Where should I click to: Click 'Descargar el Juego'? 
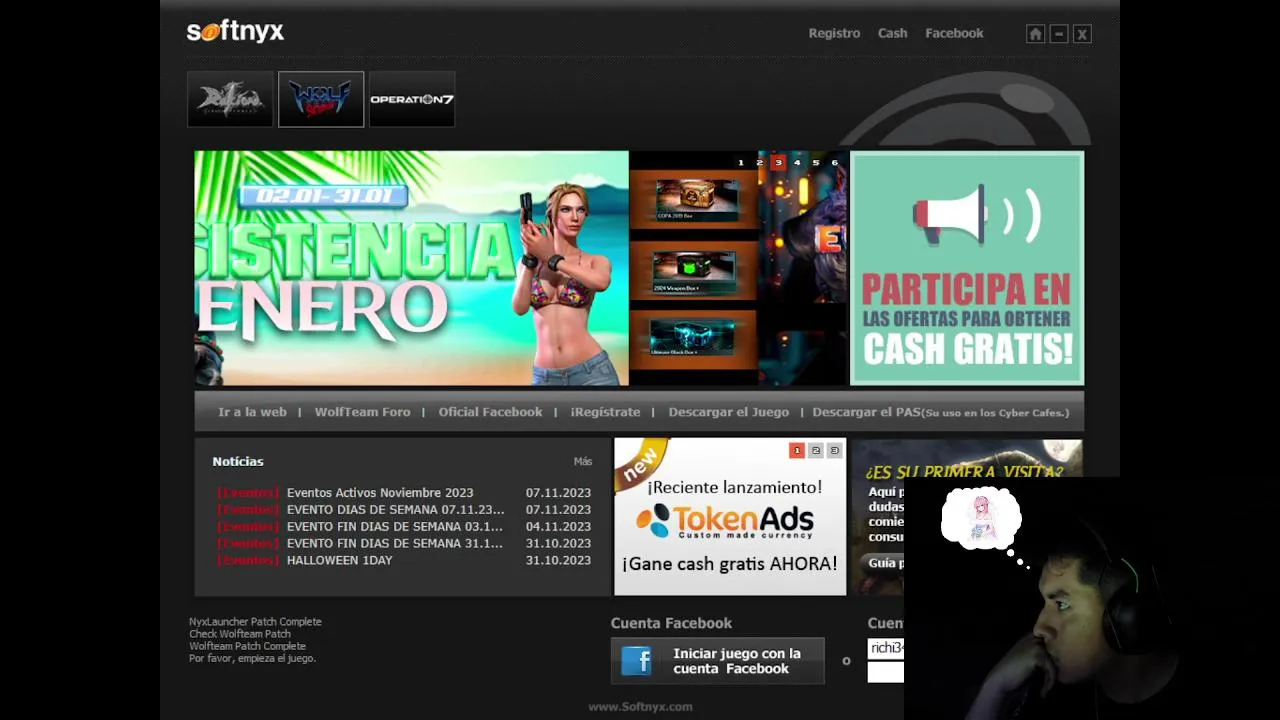tap(728, 412)
